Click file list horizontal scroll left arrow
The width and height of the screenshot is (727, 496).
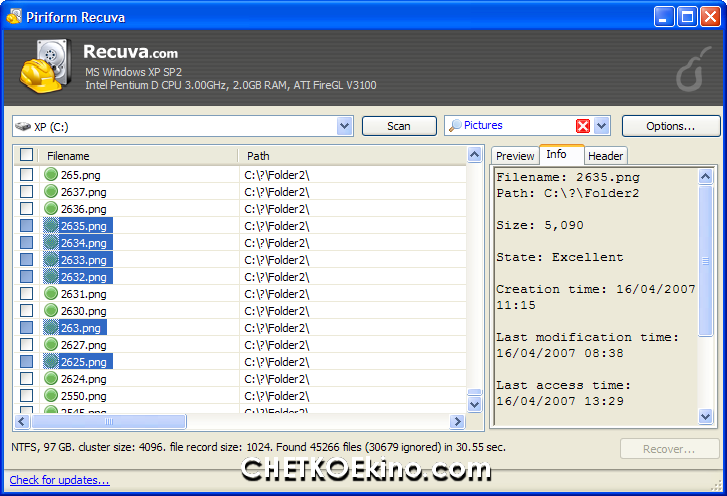pyautogui.click(x=22, y=421)
